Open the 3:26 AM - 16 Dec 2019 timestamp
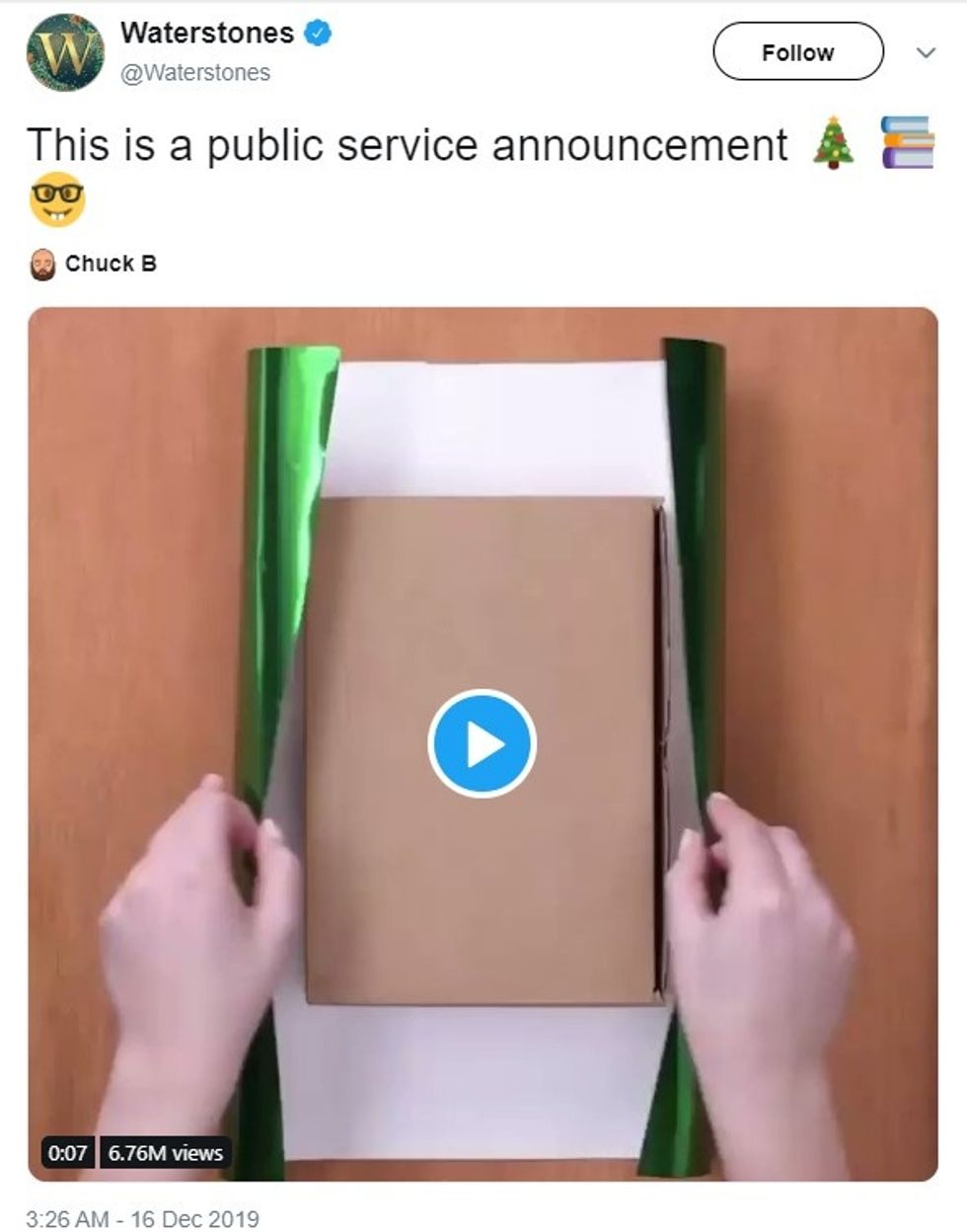The height and width of the screenshot is (1232, 967). 142,1218
